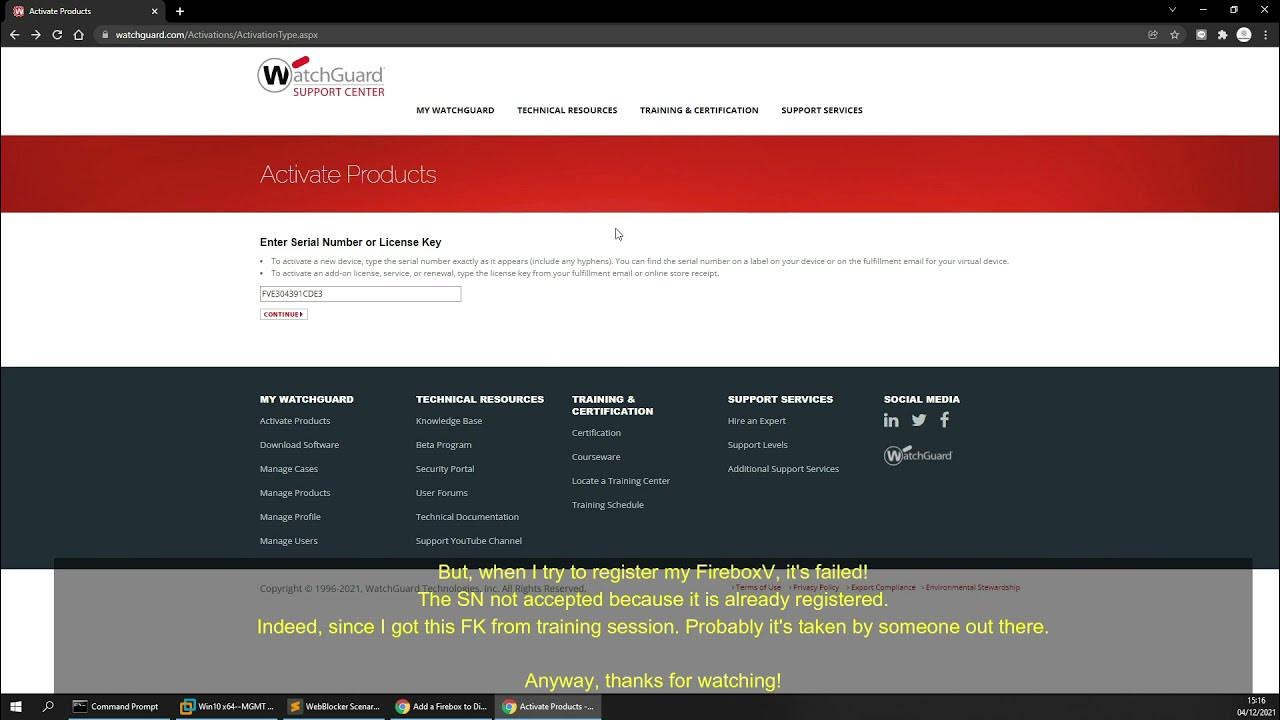
Task: Open Activate Products footer link
Action: click(x=295, y=421)
